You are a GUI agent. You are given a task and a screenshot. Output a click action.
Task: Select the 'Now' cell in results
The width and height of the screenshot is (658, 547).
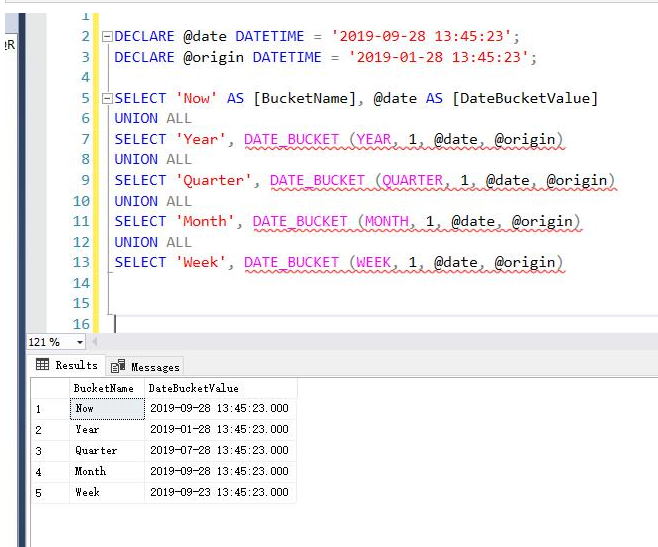coord(107,409)
